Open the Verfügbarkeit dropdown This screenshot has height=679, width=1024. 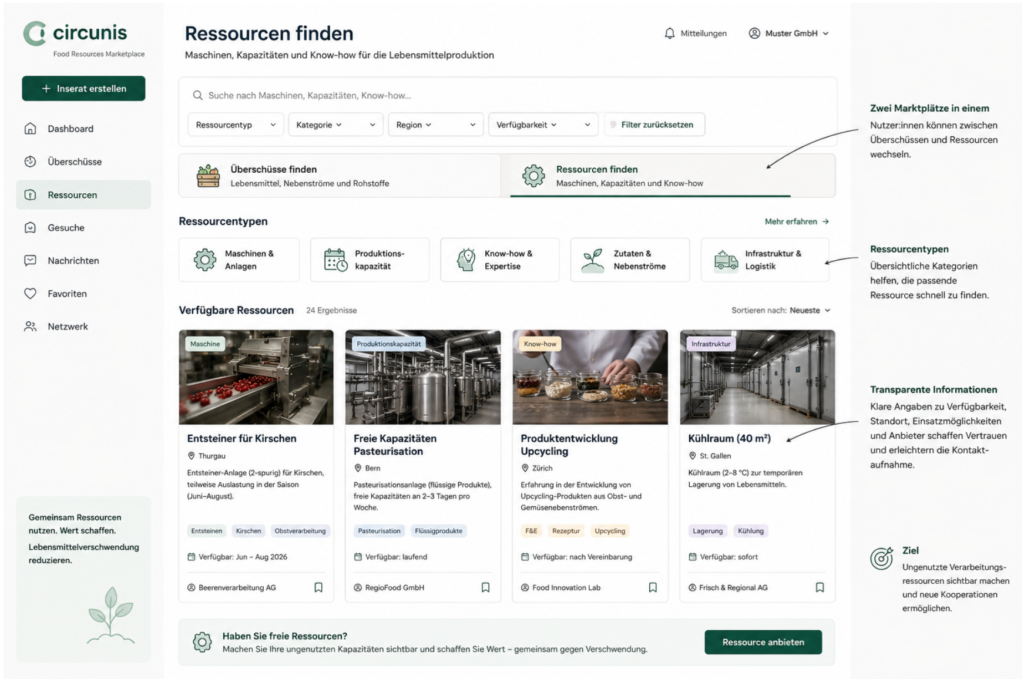(x=543, y=125)
